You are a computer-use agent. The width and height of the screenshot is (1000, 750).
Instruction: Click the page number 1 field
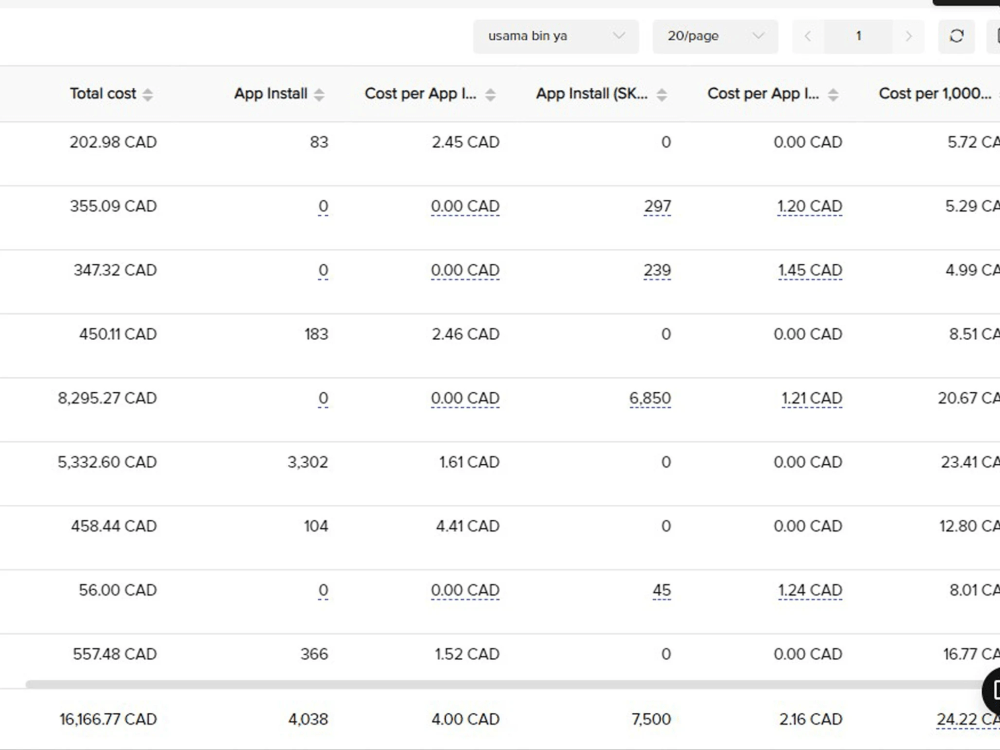coord(858,36)
